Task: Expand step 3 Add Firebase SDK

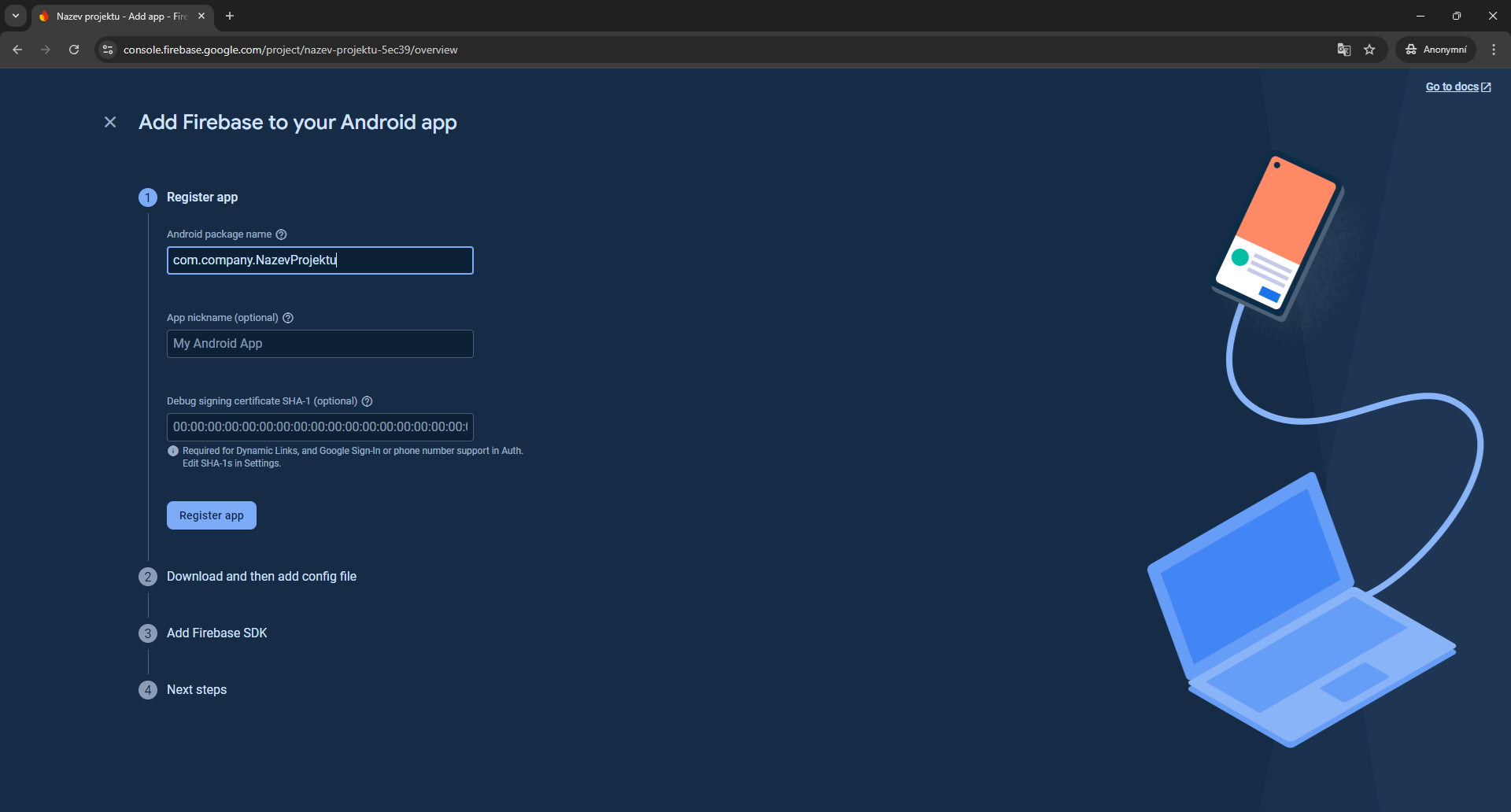Action: pyautogui.click(x=216, y=633)
